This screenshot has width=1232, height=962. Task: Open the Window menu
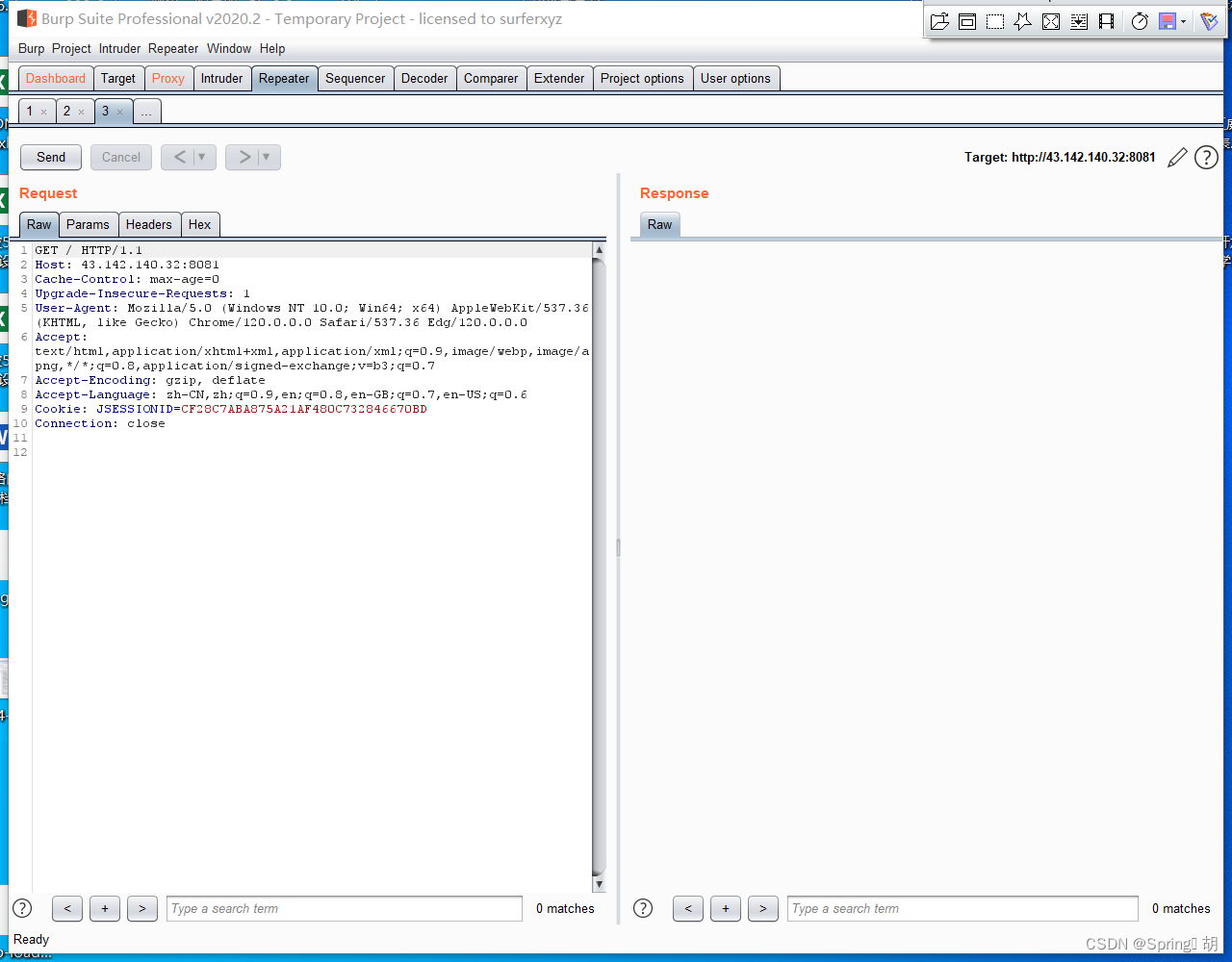pyautogui.click(x=229, y=48)
